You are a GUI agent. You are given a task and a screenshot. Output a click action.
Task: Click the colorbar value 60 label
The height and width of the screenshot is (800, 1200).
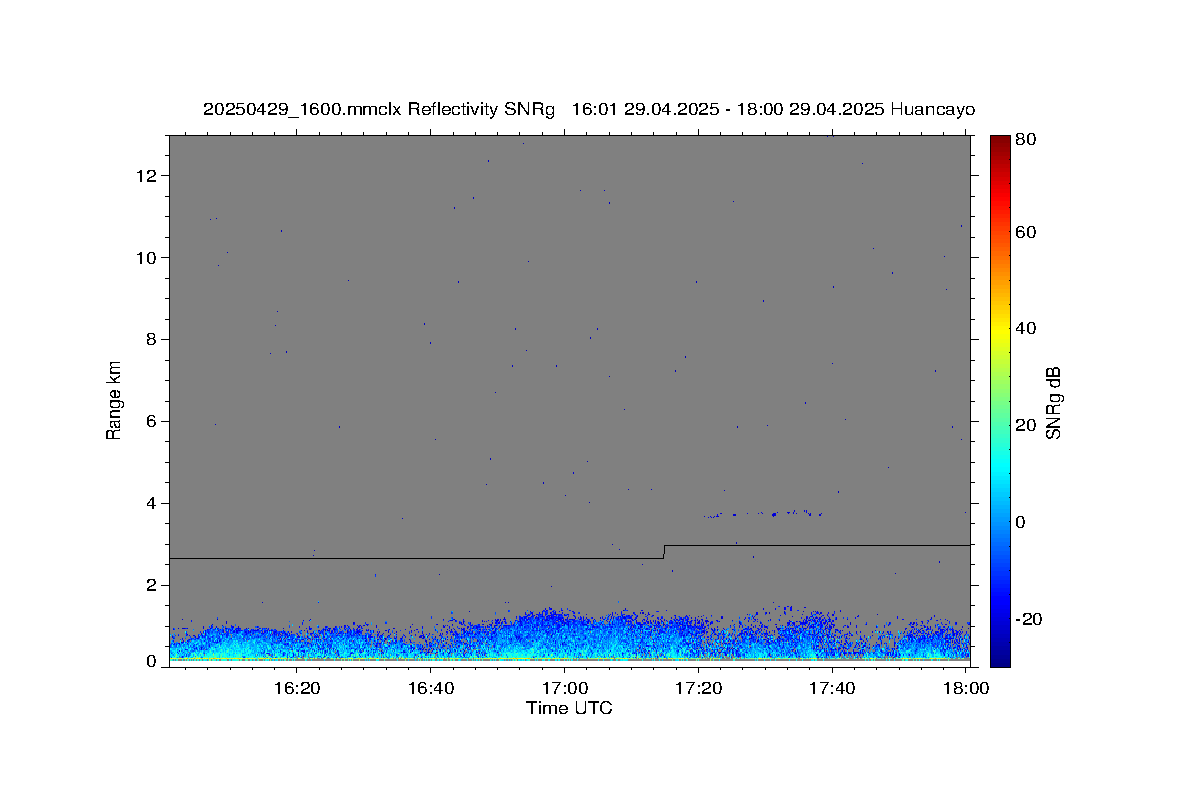click(x=1026, y=232)
